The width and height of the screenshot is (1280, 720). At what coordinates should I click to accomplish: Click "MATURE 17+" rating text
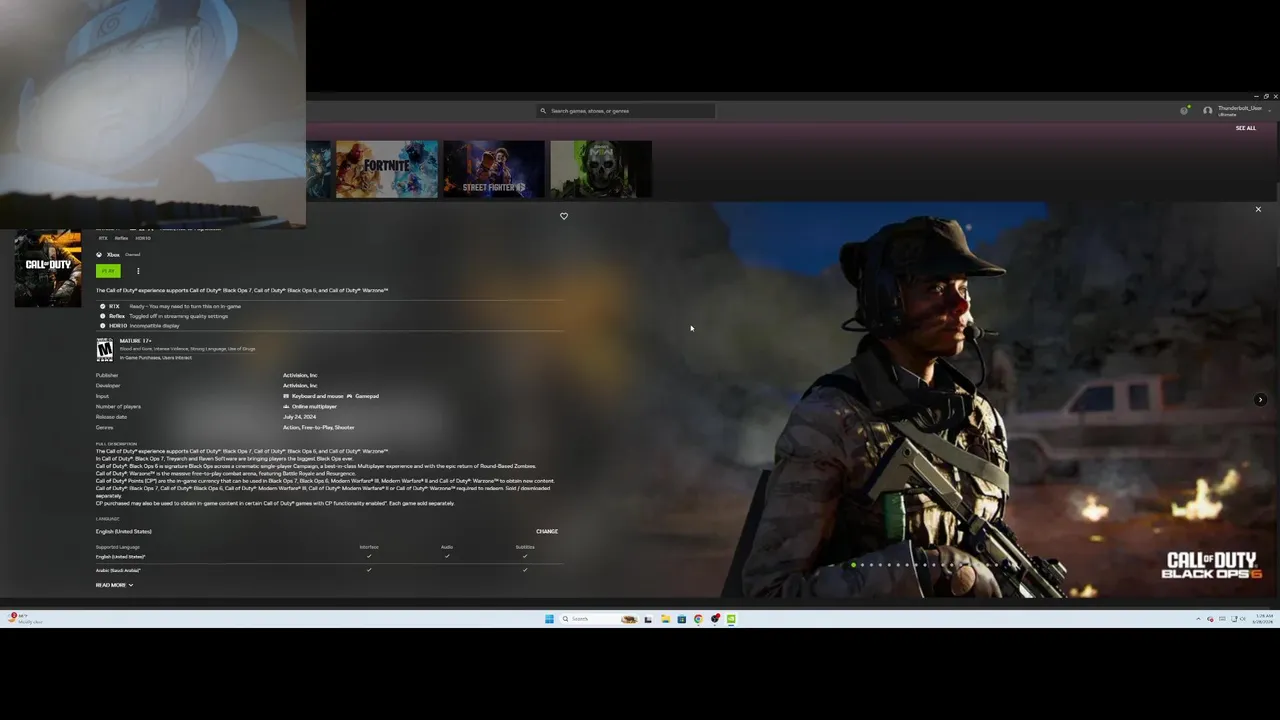point(135,341)
